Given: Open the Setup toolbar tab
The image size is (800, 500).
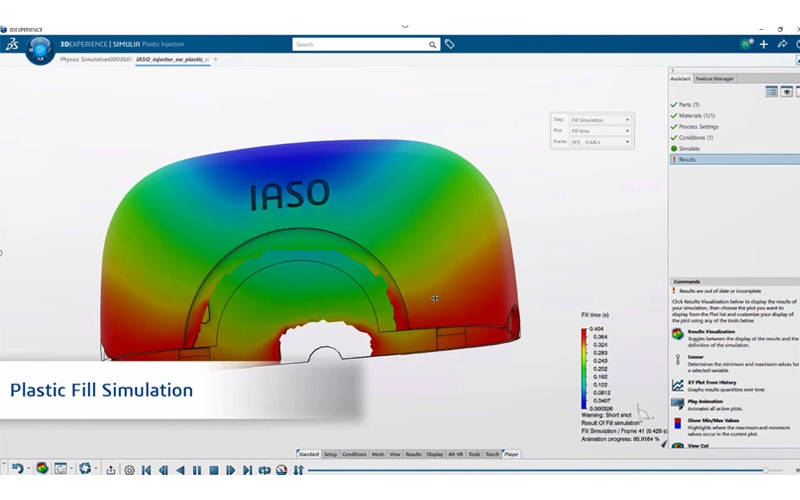Looking at the screenshot, I should click(330, 454).
